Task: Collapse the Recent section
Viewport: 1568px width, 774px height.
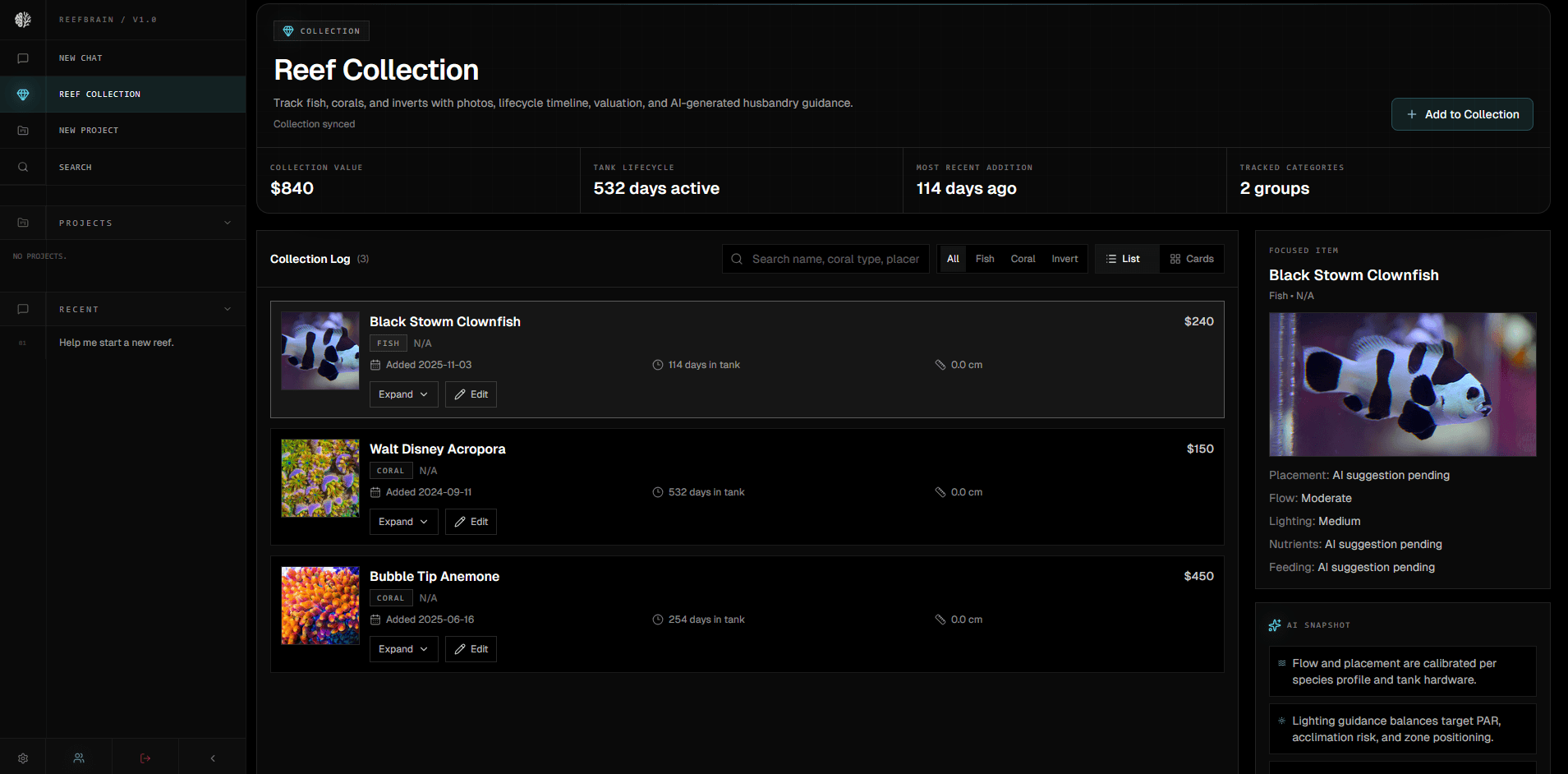Action: point(227,308)
